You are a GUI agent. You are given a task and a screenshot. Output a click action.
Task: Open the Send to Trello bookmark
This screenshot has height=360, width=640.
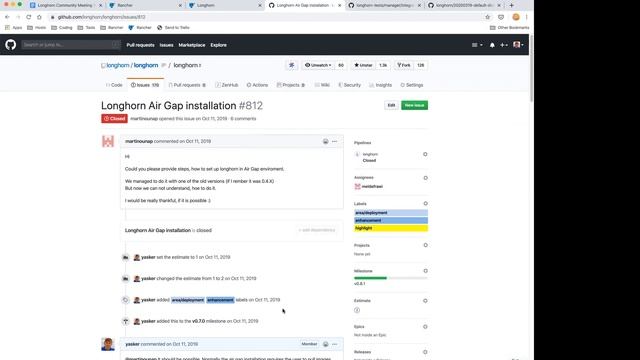pos(173,27)
